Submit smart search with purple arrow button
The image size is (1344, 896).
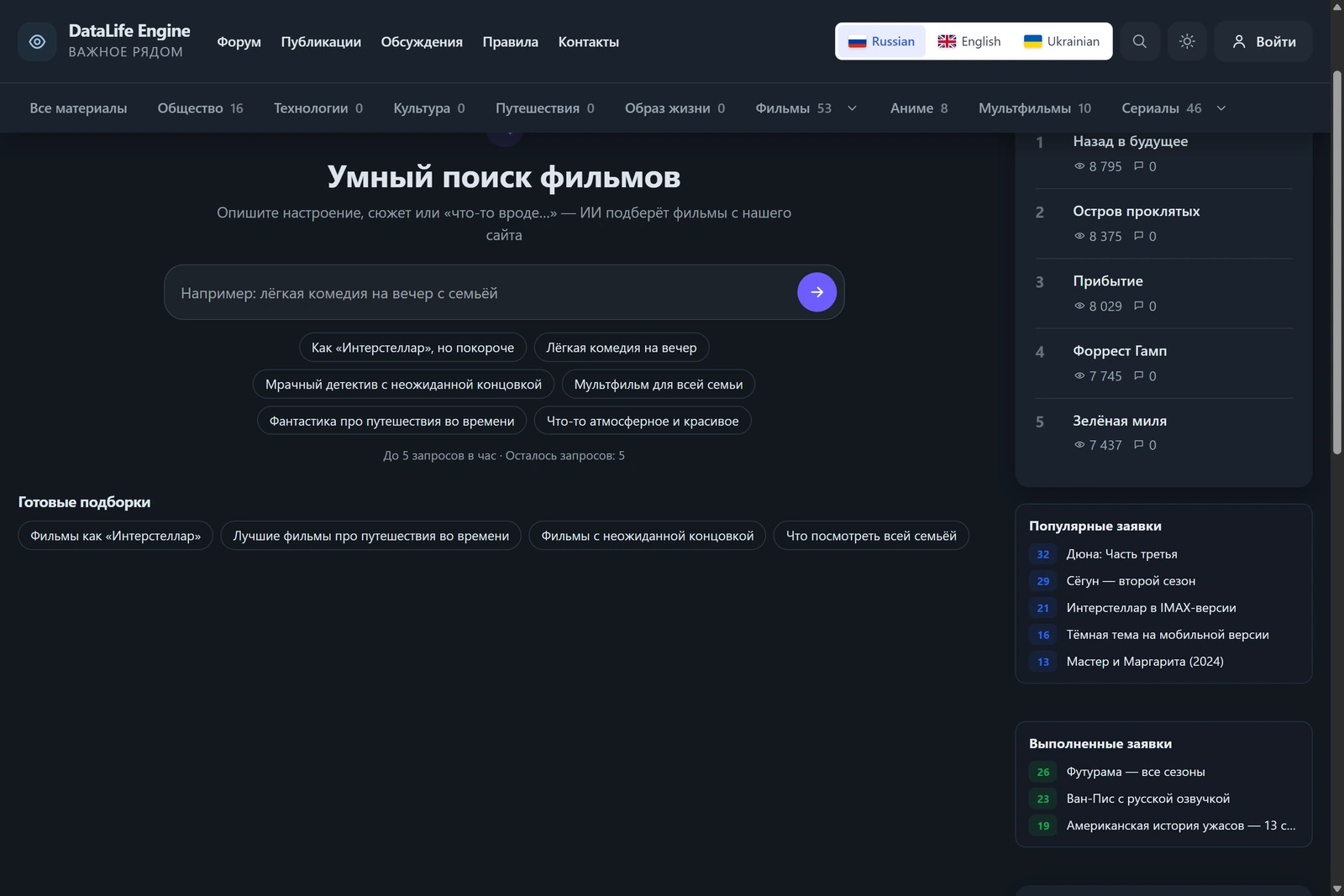coord(816,292)
